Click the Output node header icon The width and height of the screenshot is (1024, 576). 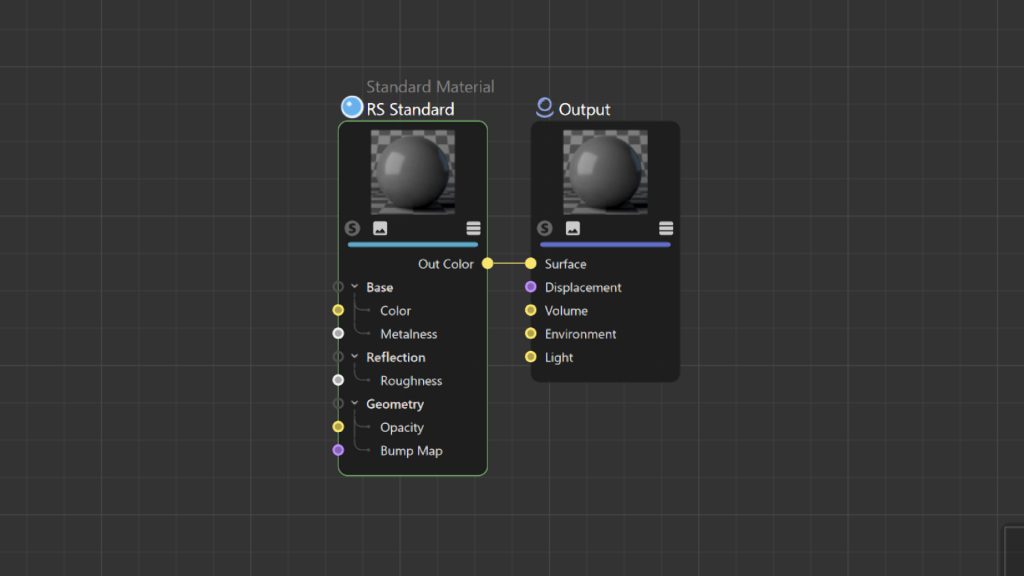pyautogui.click(x=544, y=108)
